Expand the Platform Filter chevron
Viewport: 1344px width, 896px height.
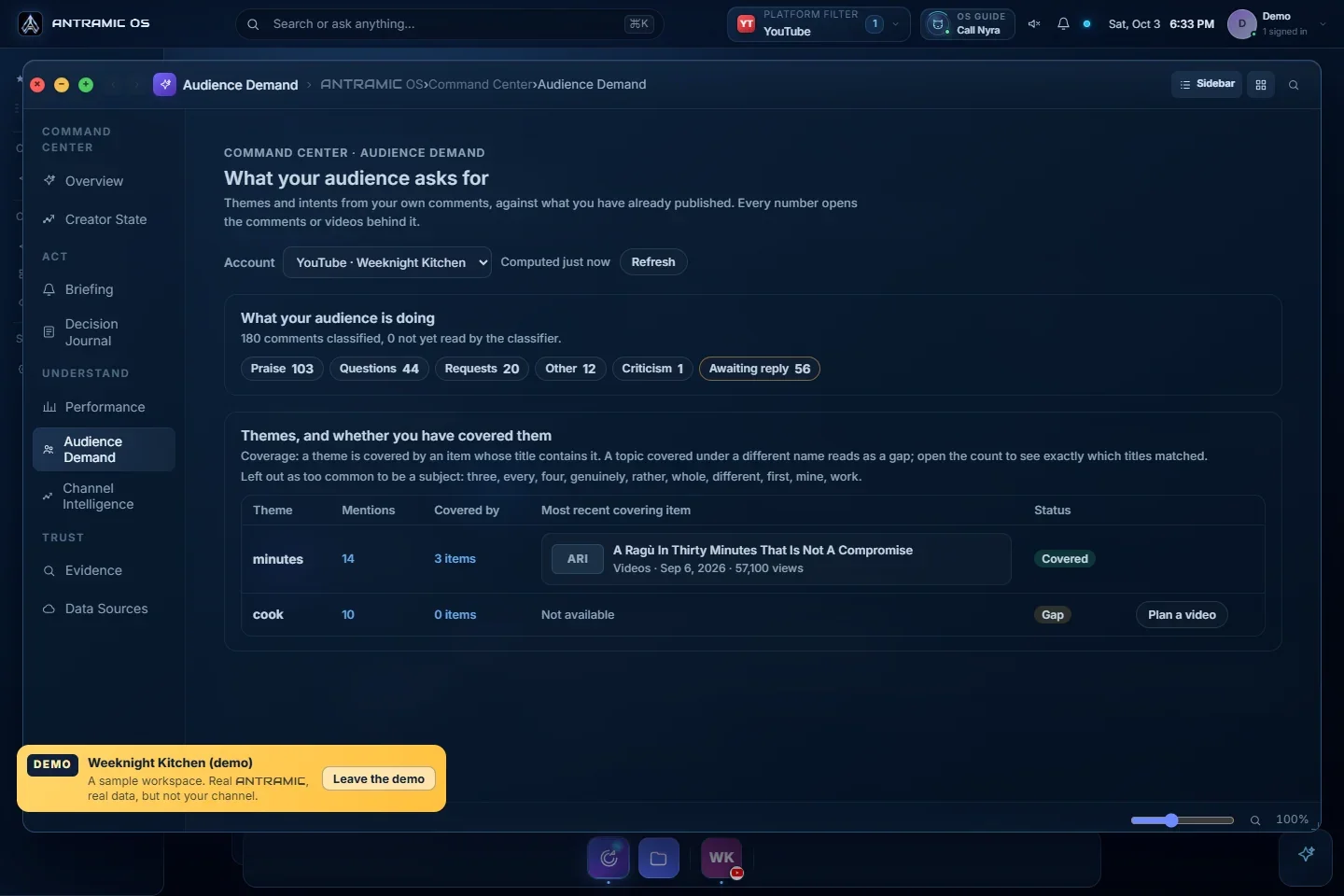896,24
